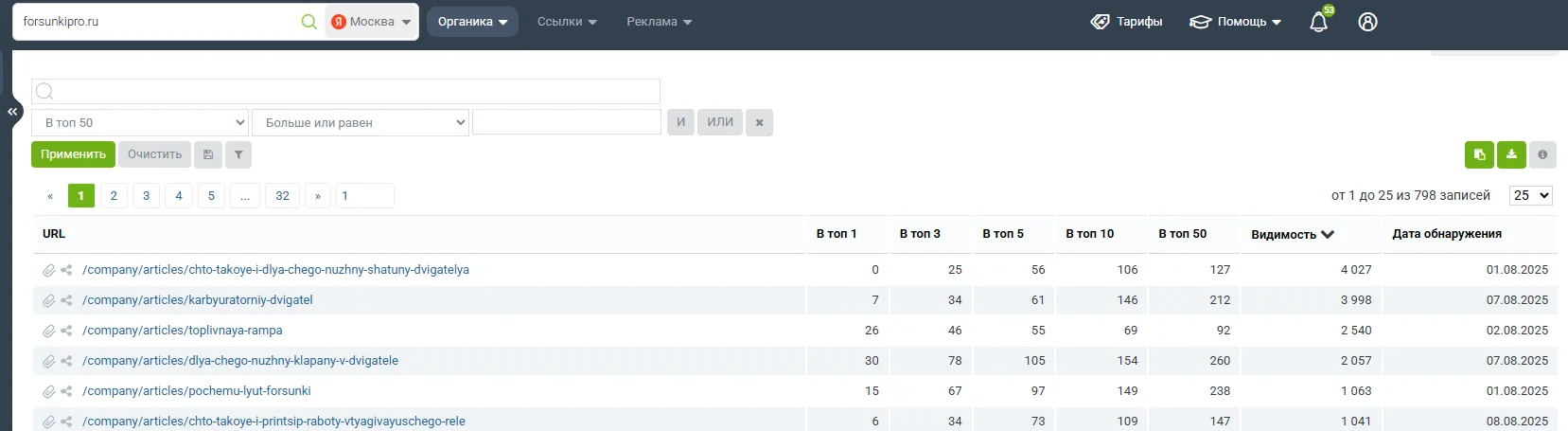The width and height of the screenshot is (1568, 431).
Task: Go to page 3 of results
Action: pyautogui.click(x=146, y=195)
